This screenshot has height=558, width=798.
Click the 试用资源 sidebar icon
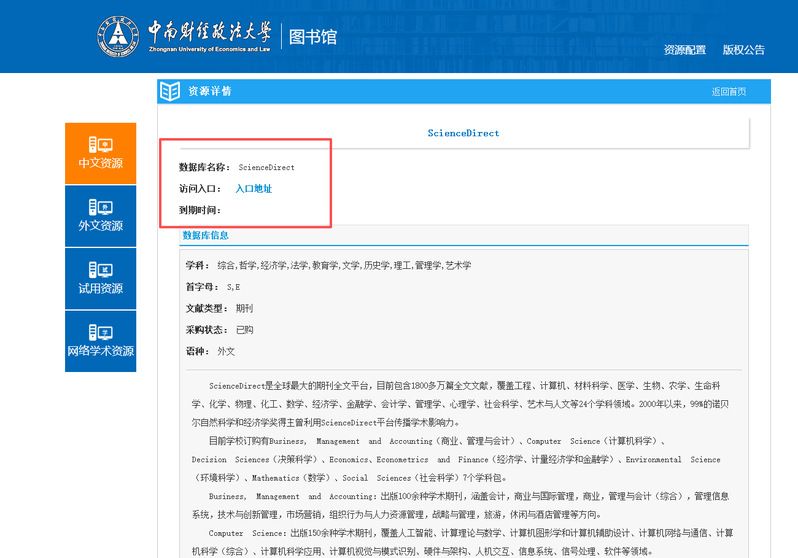100,269
